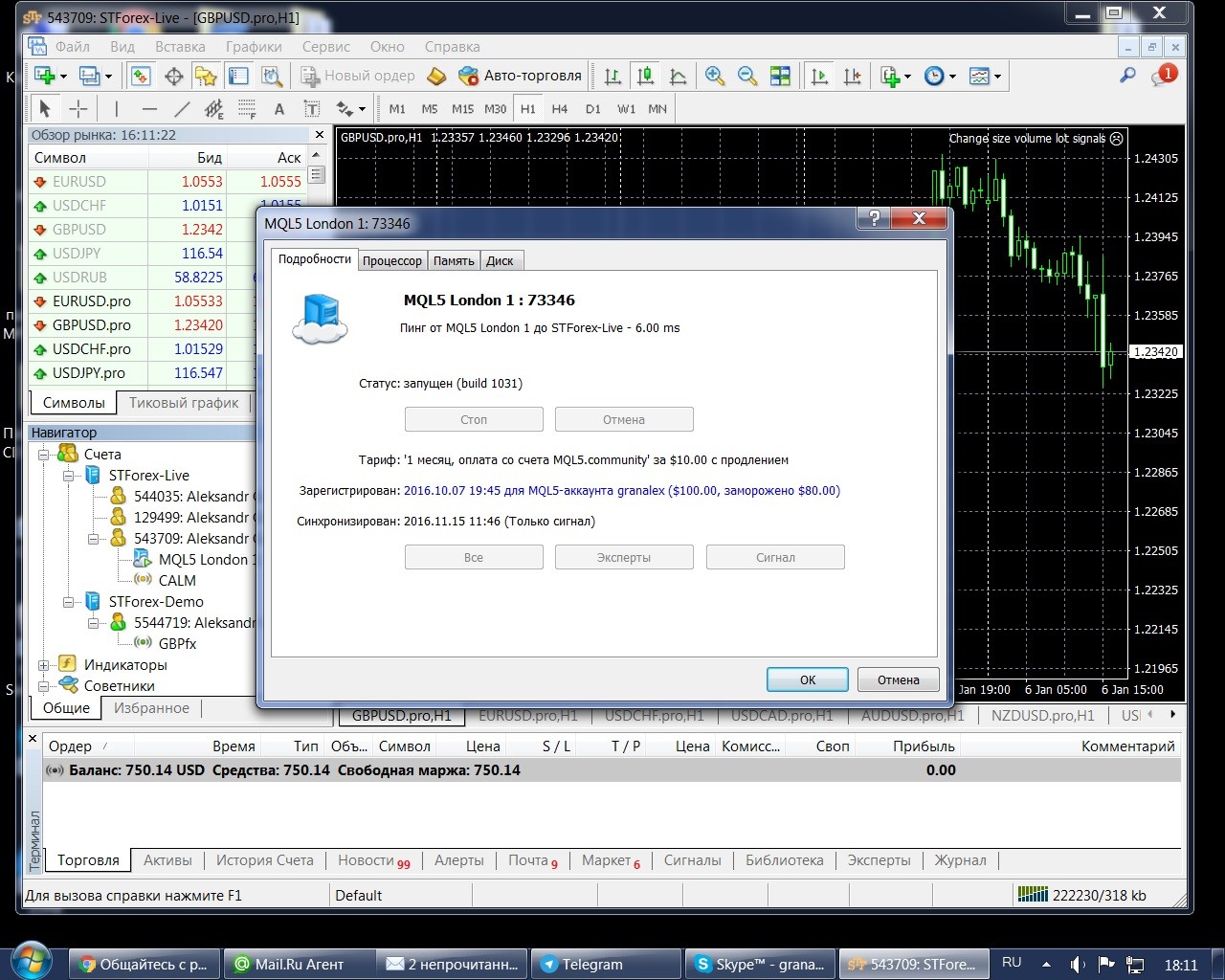The width and height of the screenshot is (1225, 980).
Task: Click the Все synchronization button
Action: (474, 557)
